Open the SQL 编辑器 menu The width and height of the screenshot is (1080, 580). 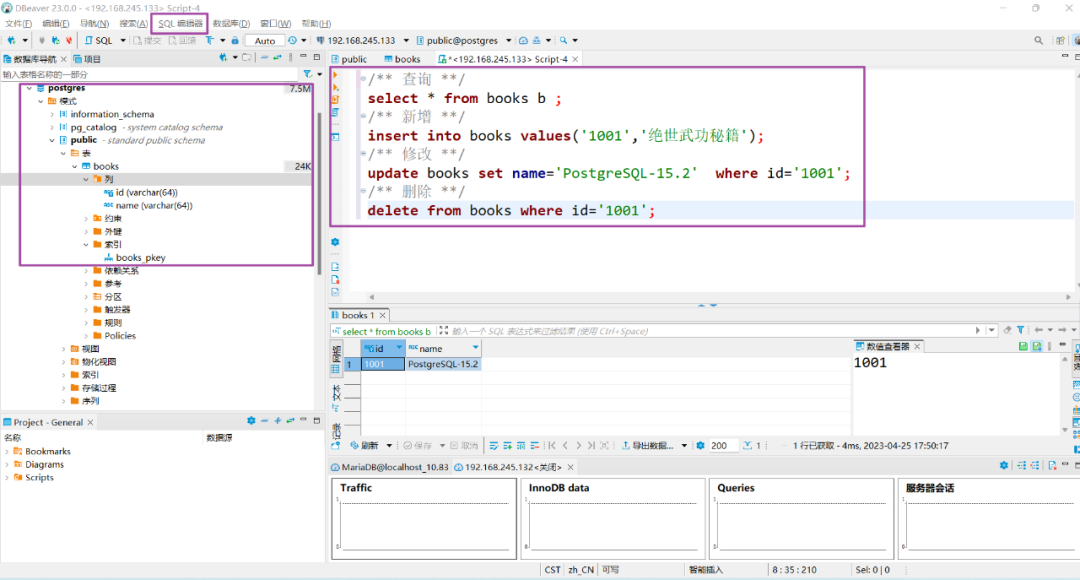[180, 23]
